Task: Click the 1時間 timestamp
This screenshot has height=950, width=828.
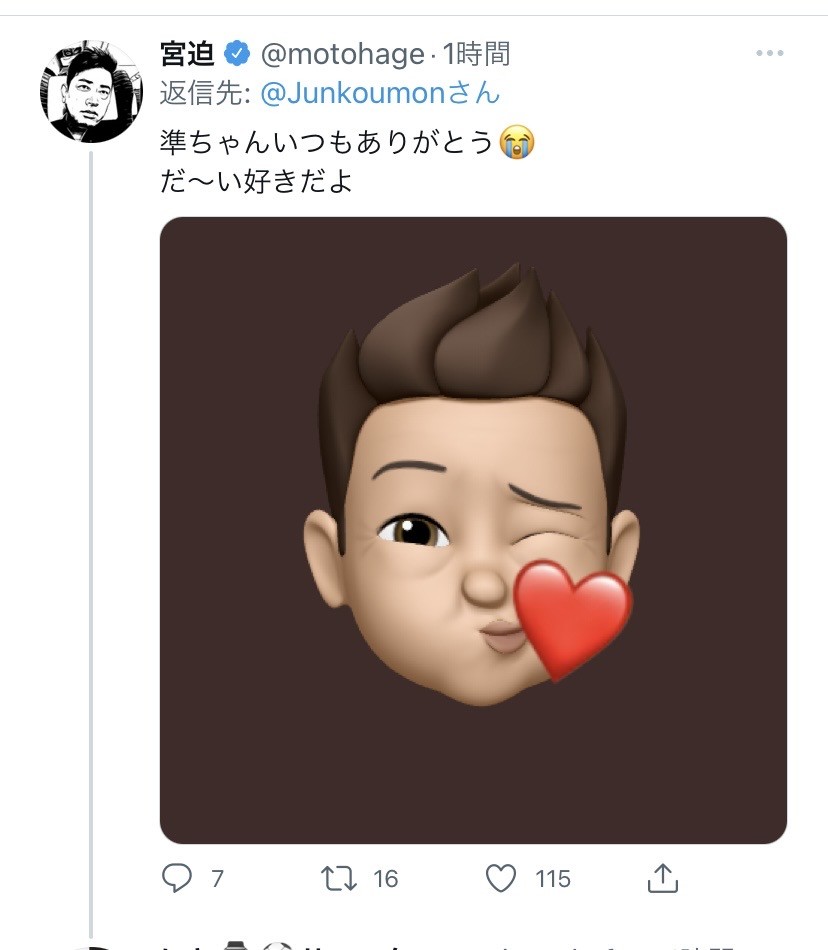Action: point(476,53)
